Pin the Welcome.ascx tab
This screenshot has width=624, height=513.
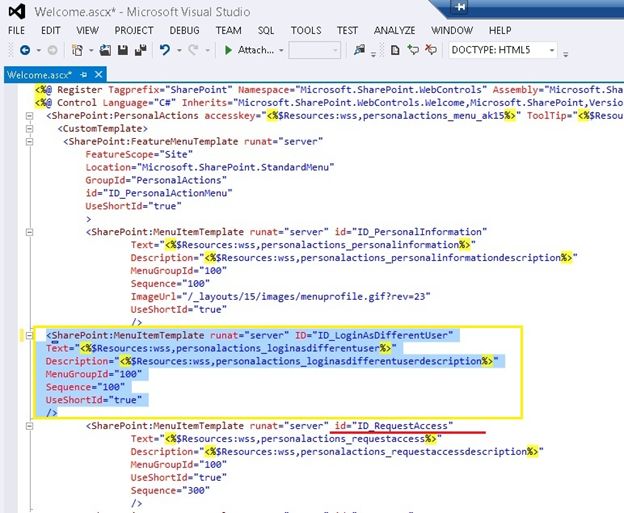(84, 75)
